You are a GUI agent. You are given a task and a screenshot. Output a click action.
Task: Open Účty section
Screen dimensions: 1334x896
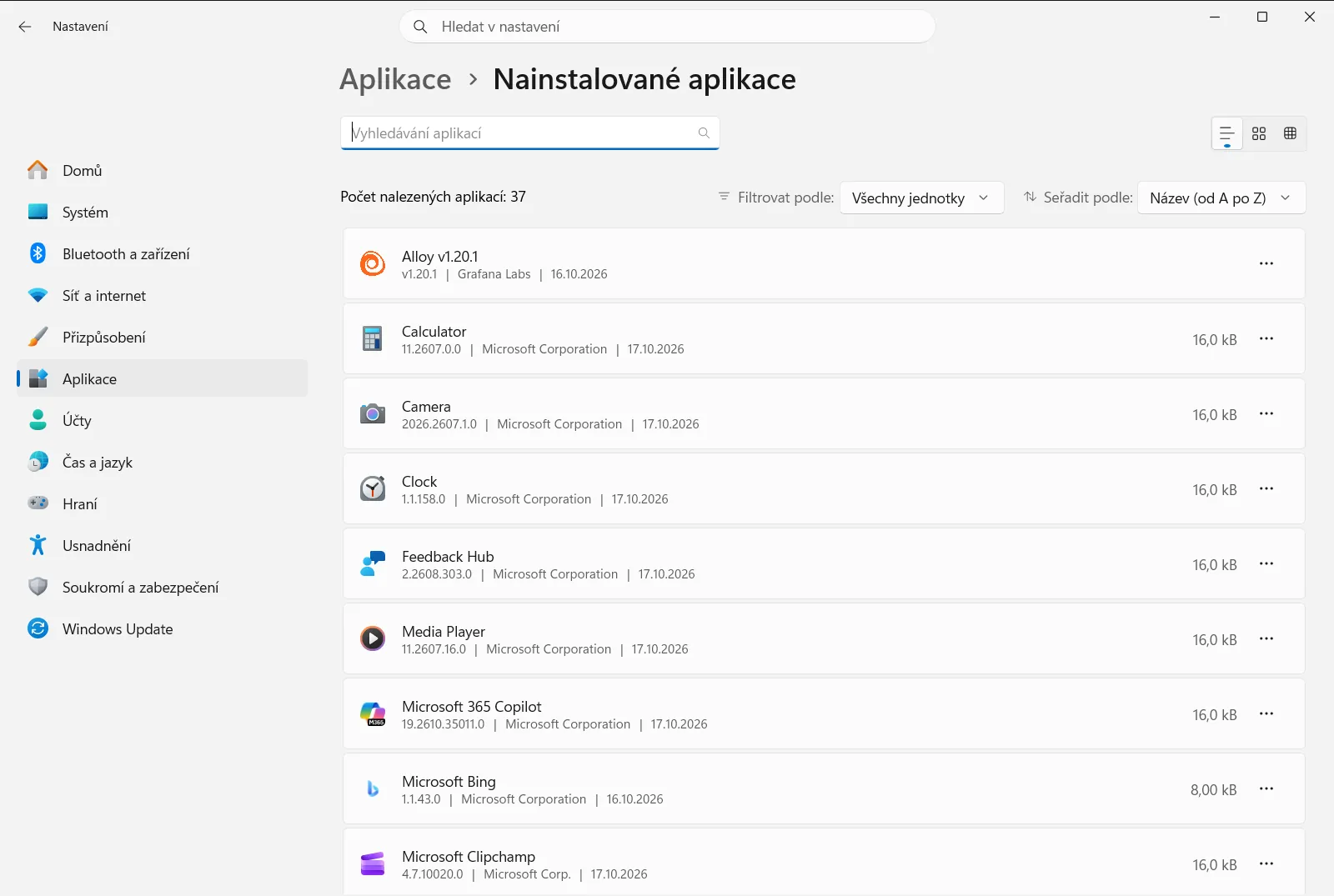coord(162,421)
